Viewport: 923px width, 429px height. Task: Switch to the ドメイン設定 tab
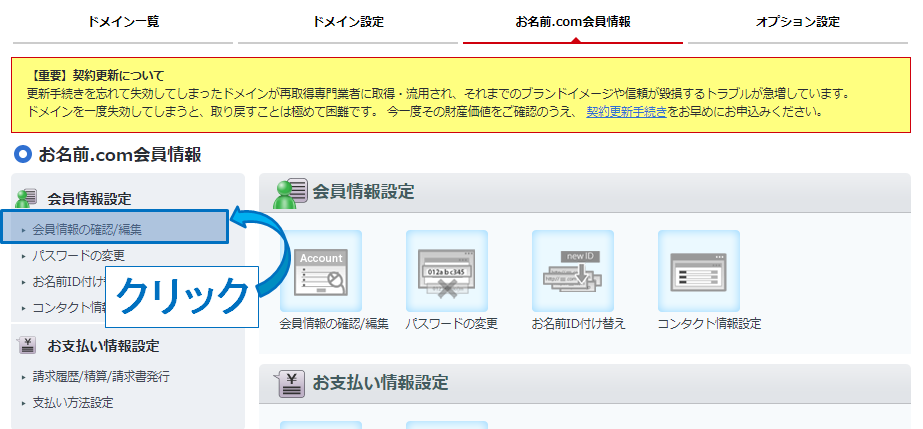click(348, 22)
